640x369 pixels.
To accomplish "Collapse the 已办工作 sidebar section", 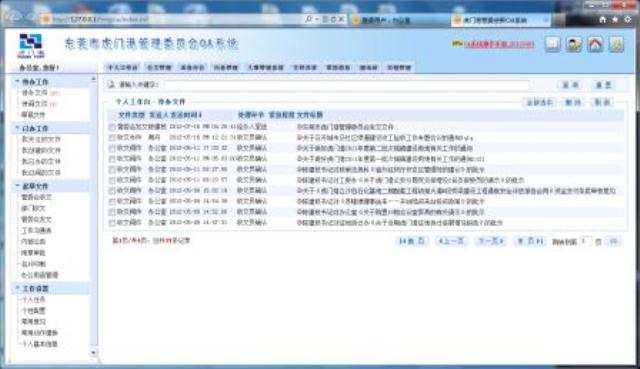I will pyautogui.click(x=18, y=128).
